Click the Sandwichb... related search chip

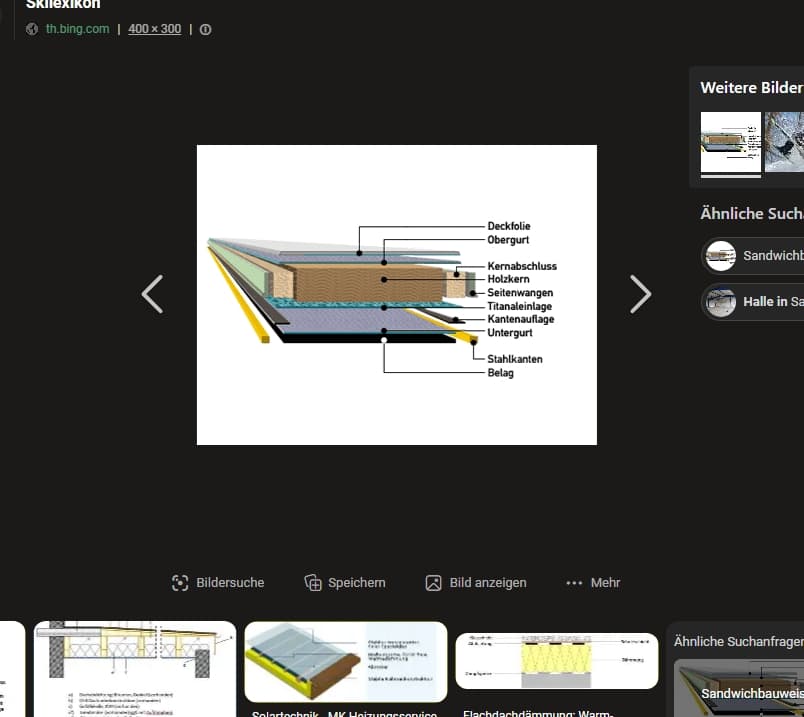point(753,255)
